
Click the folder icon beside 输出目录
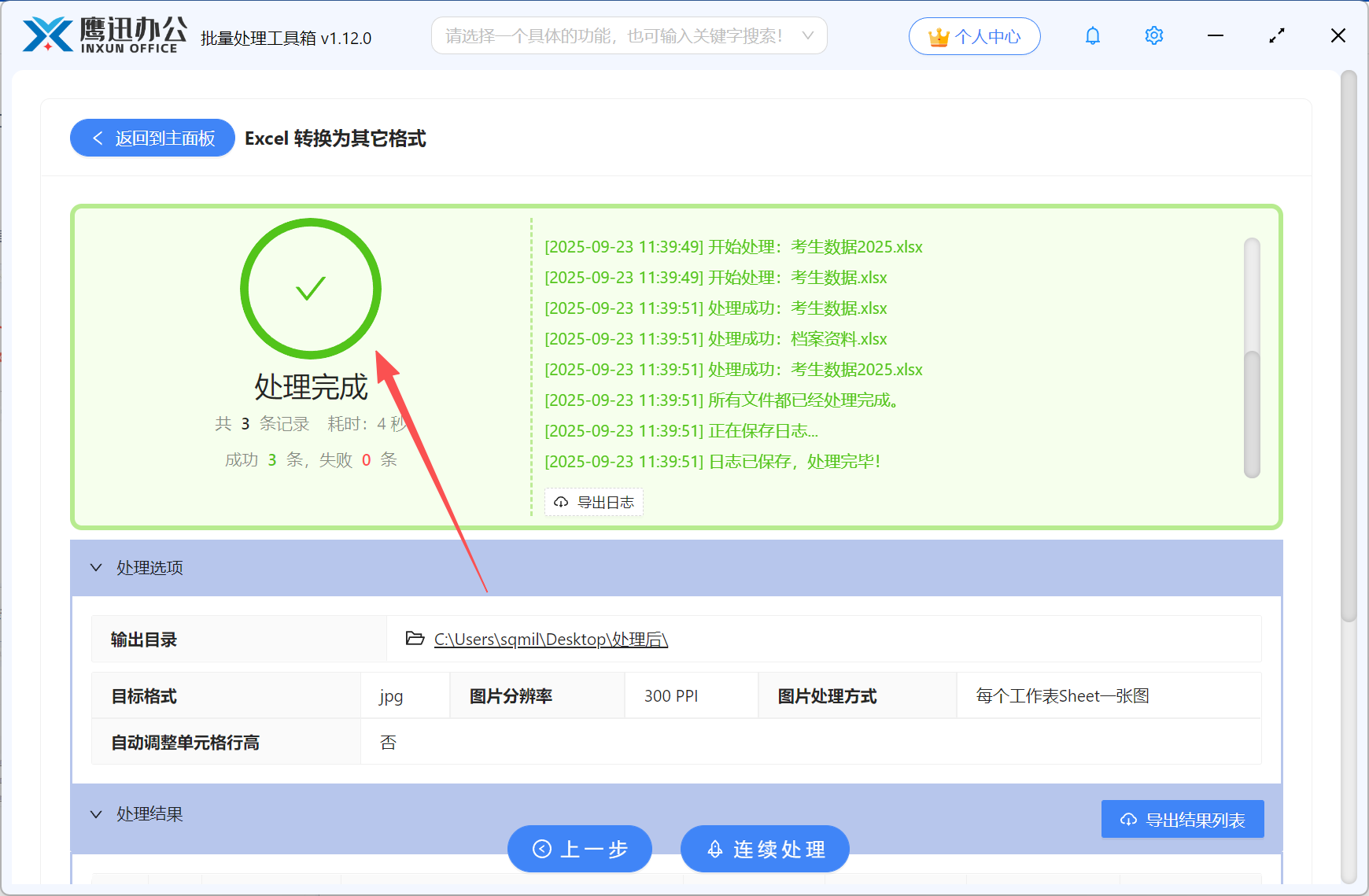415,639
